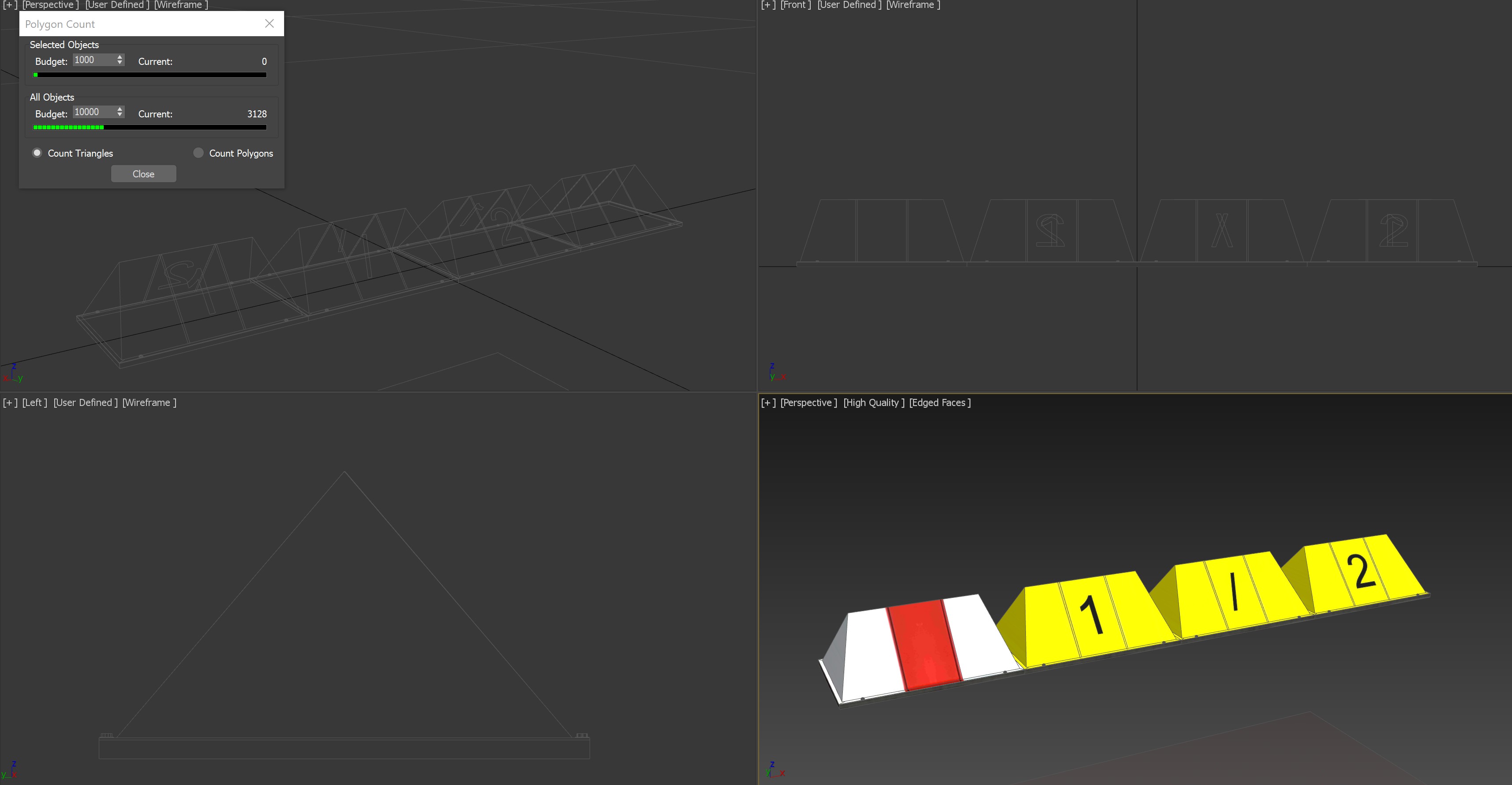This screenshot has width=1512, height=785.
Task: Open top-left viewport [Wireframe] shading menu
Action: [x=181, y=5]
